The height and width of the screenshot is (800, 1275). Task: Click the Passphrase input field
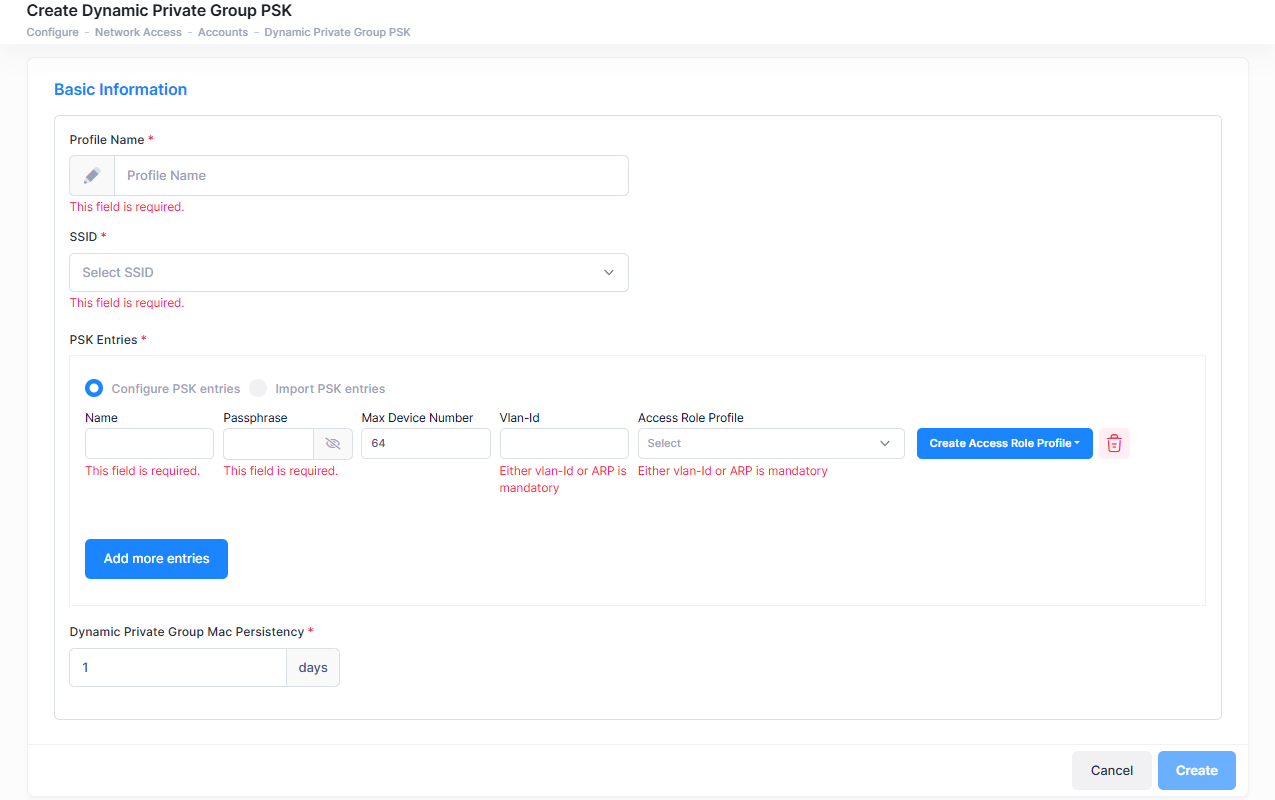[268, 444]
